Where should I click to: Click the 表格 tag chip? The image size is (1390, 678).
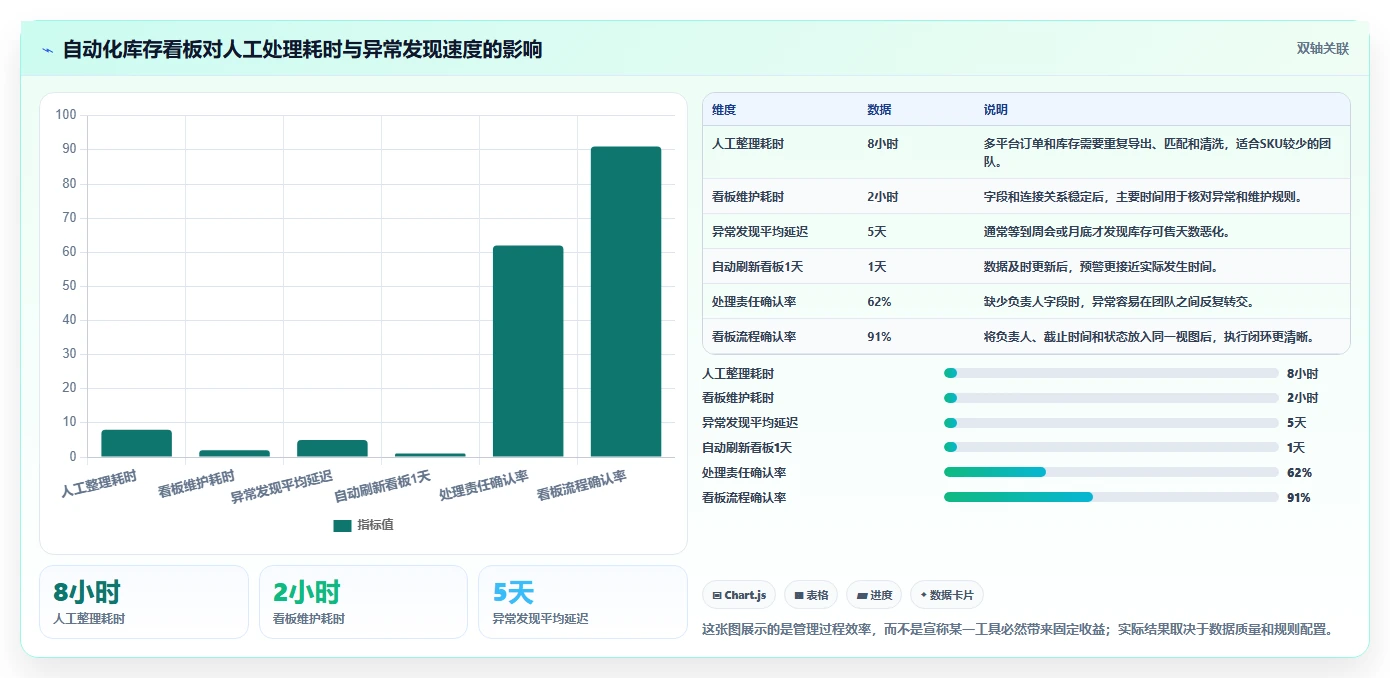(811, 595)
